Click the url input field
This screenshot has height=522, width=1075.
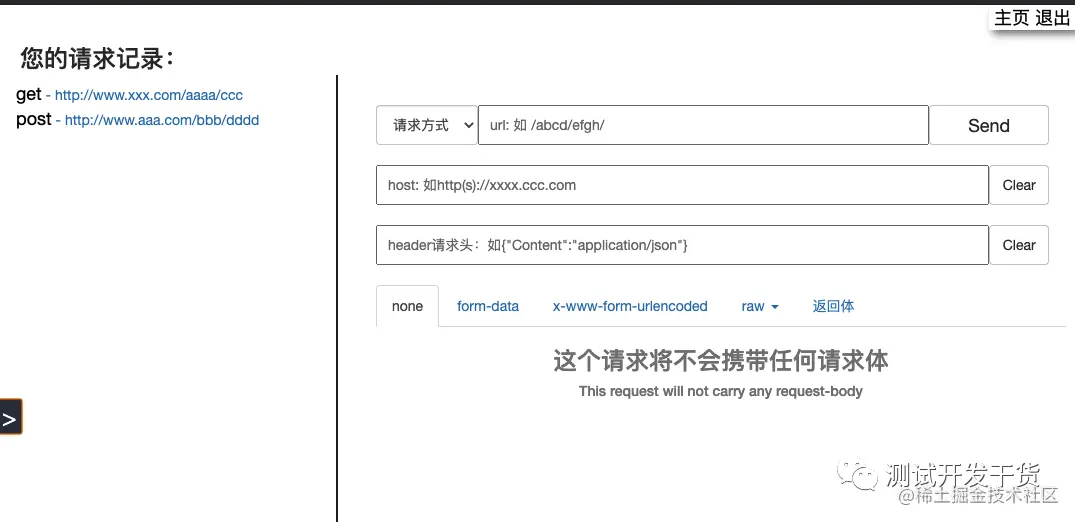tap(703, 125)
